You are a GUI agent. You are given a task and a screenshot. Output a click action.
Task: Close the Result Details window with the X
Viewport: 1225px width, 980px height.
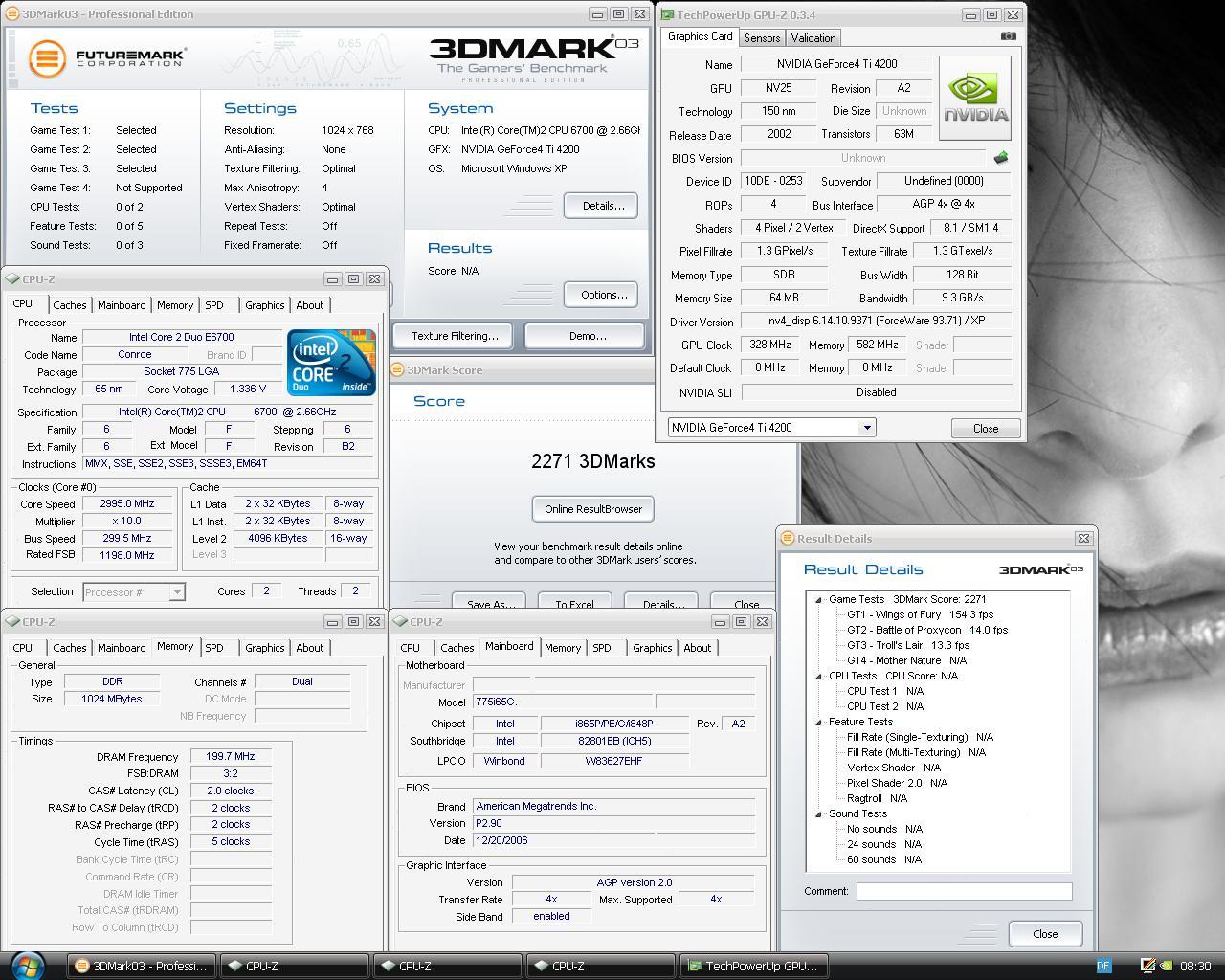pos(1083,539)
